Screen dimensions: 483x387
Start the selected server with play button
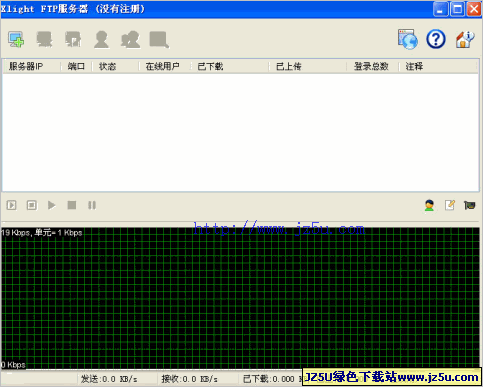pyautogui.click(x=51, y=205)
